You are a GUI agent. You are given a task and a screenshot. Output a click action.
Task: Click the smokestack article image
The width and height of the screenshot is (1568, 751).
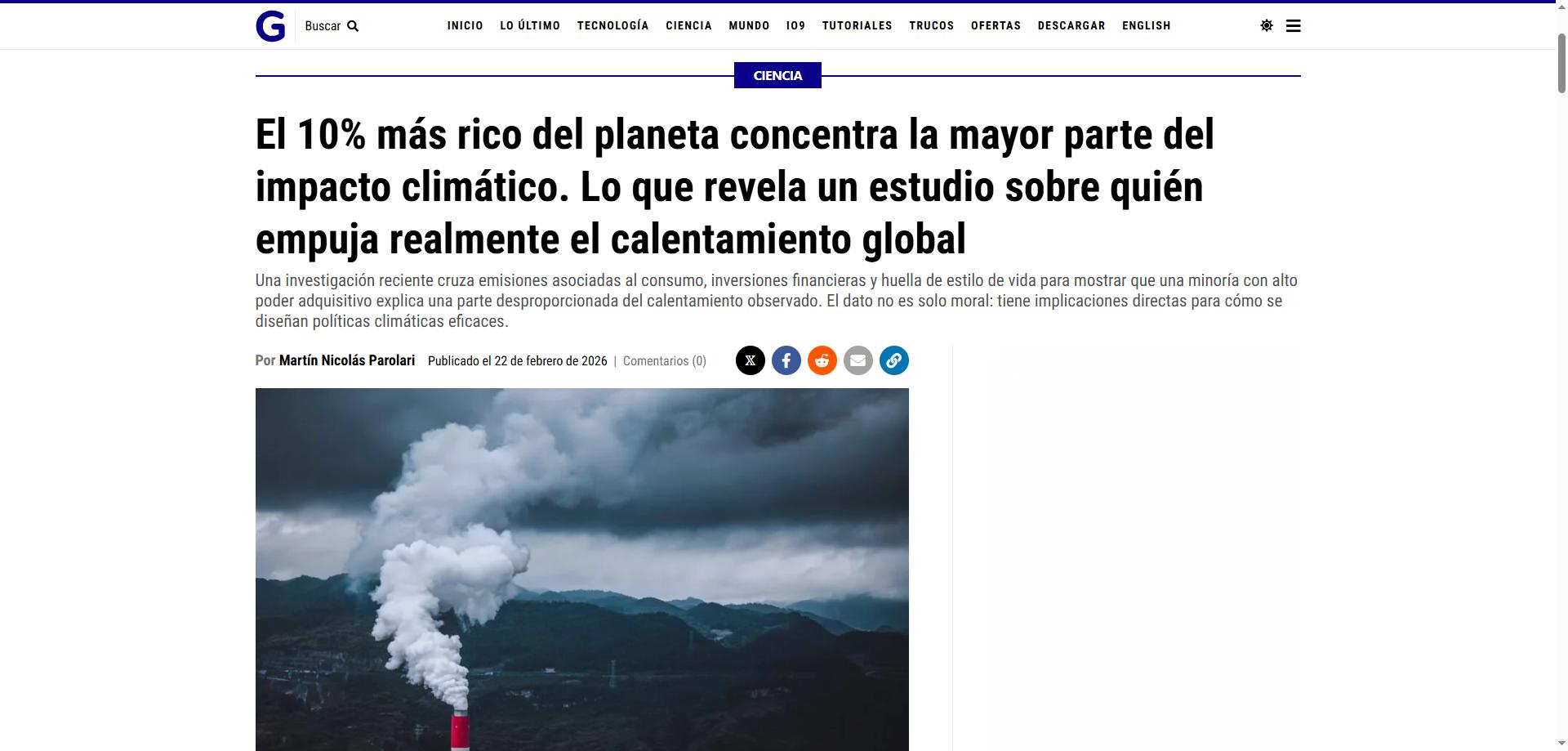(582, 570)
